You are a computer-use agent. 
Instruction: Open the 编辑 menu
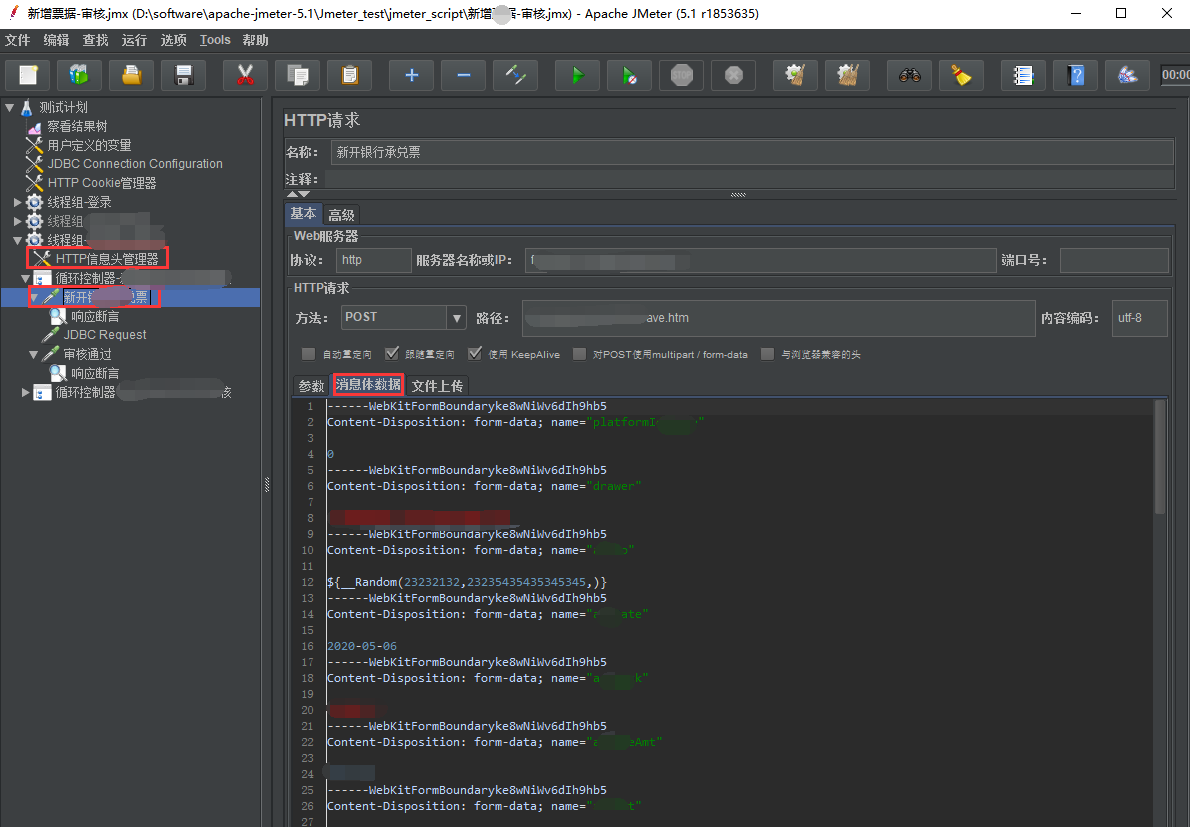pyautogui.click(x=56, y=40)
